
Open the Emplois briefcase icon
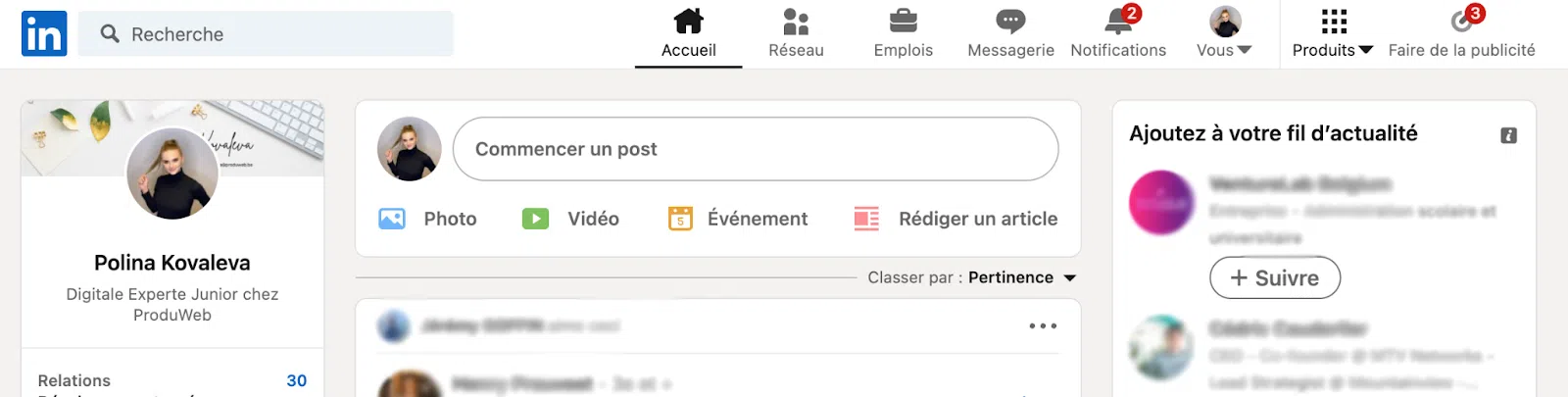tap(903, 21)
